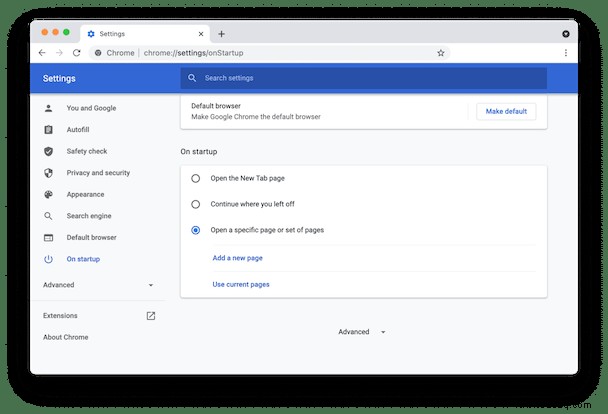Expand Advanced section in sidebar
608x414 pixels.
(98, 285)
